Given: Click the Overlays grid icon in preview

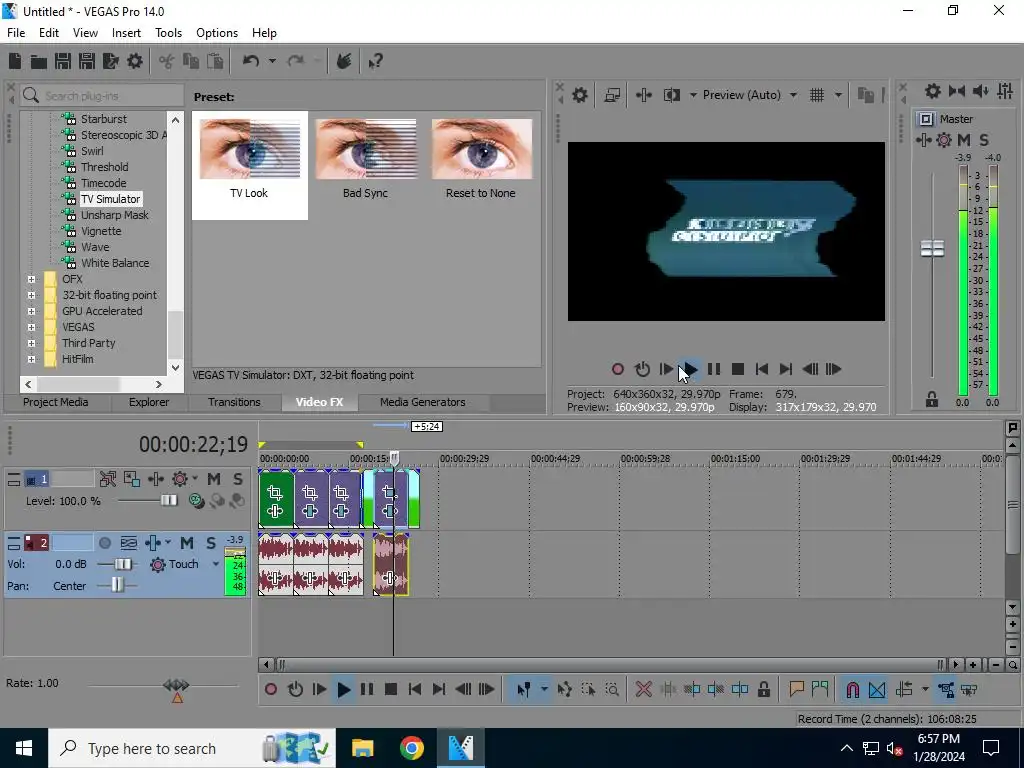Looking at the screenshot, I should 817,95.
